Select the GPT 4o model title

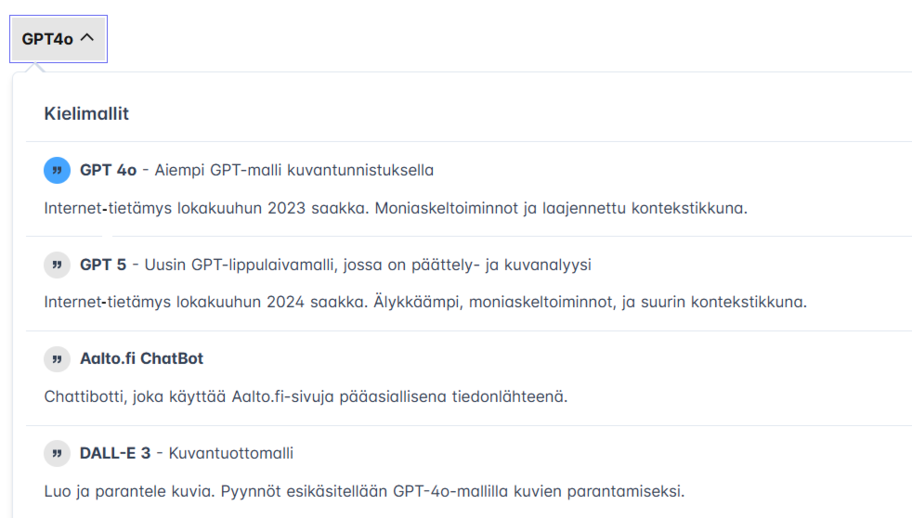[108, 170]
